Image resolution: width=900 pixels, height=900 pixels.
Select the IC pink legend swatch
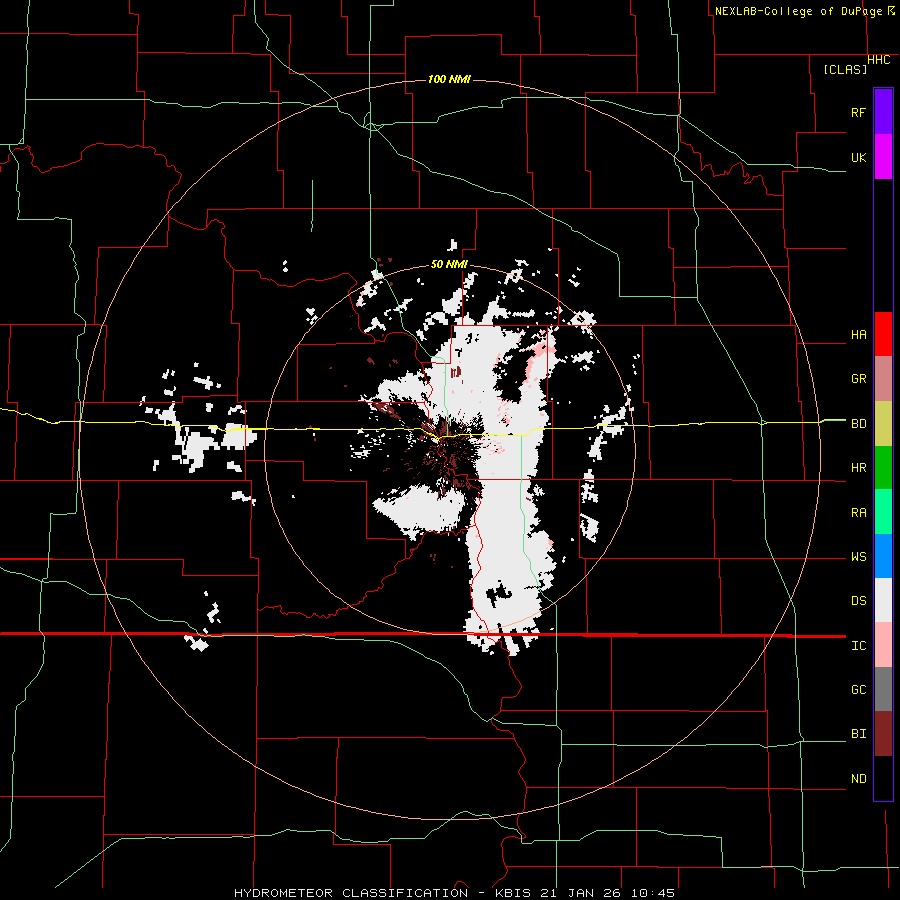coord(883,645)
